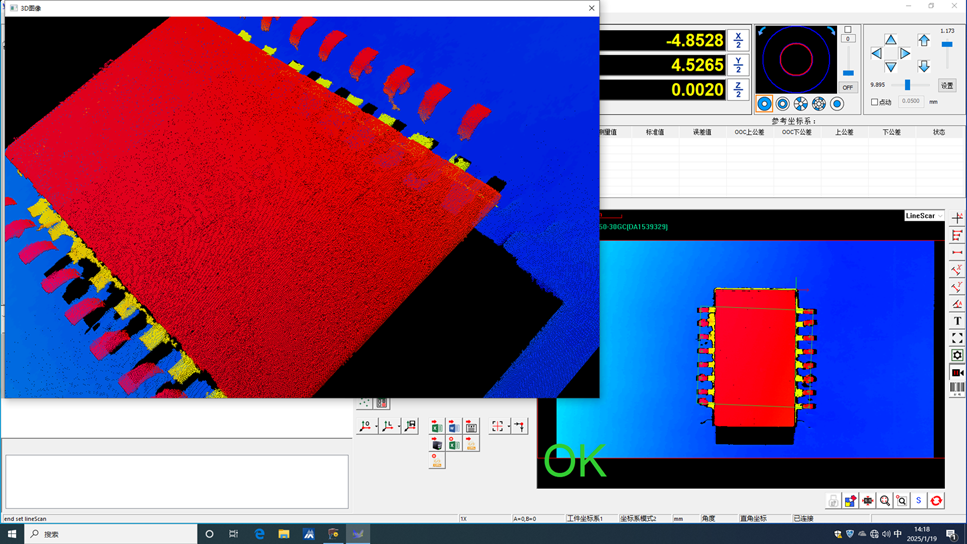Open Microsoft Edge from the taskbar
This screenshot has width=967, height=544.
(x=259, y=534)
